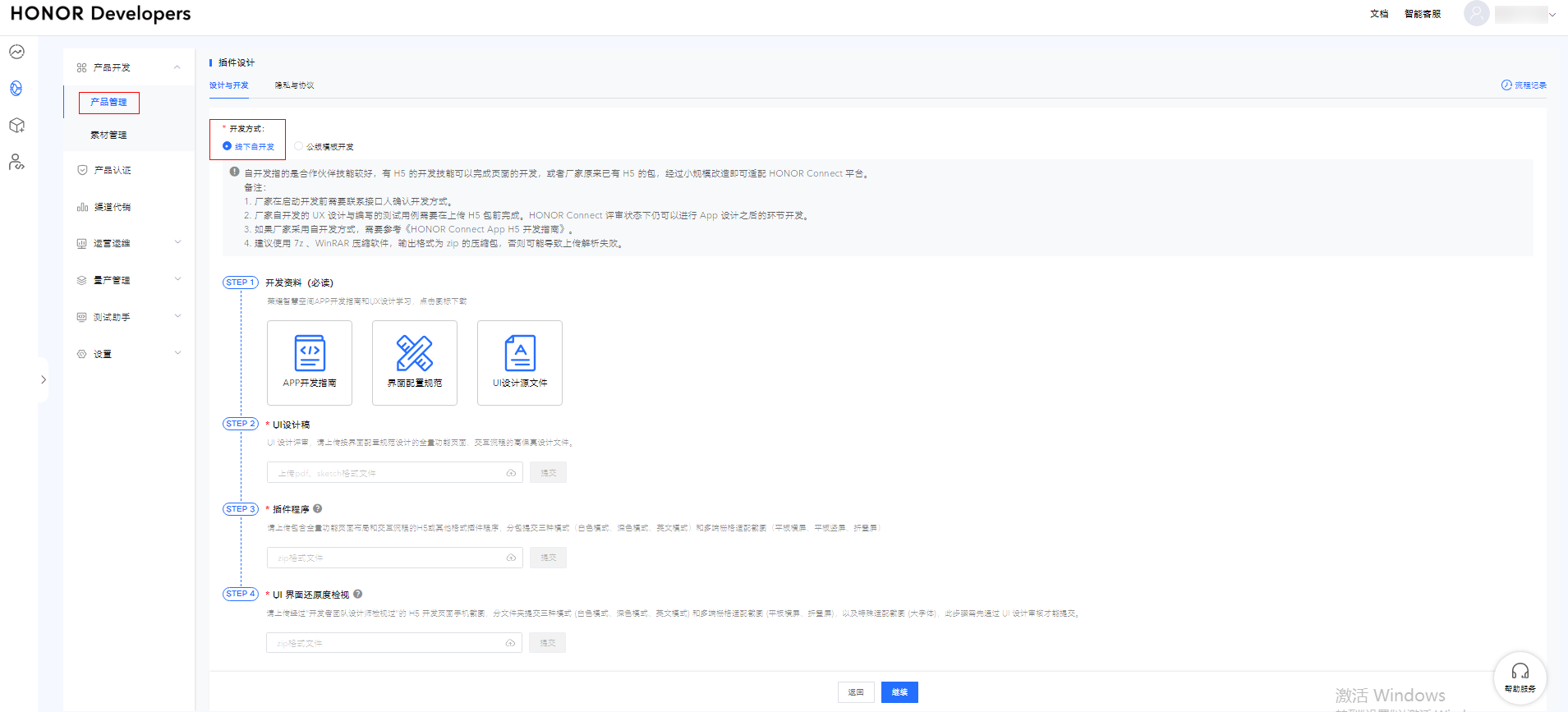Collapse the 产品开发 menu section
This screenshot has width=1568, height=712.
coord(177,67)
